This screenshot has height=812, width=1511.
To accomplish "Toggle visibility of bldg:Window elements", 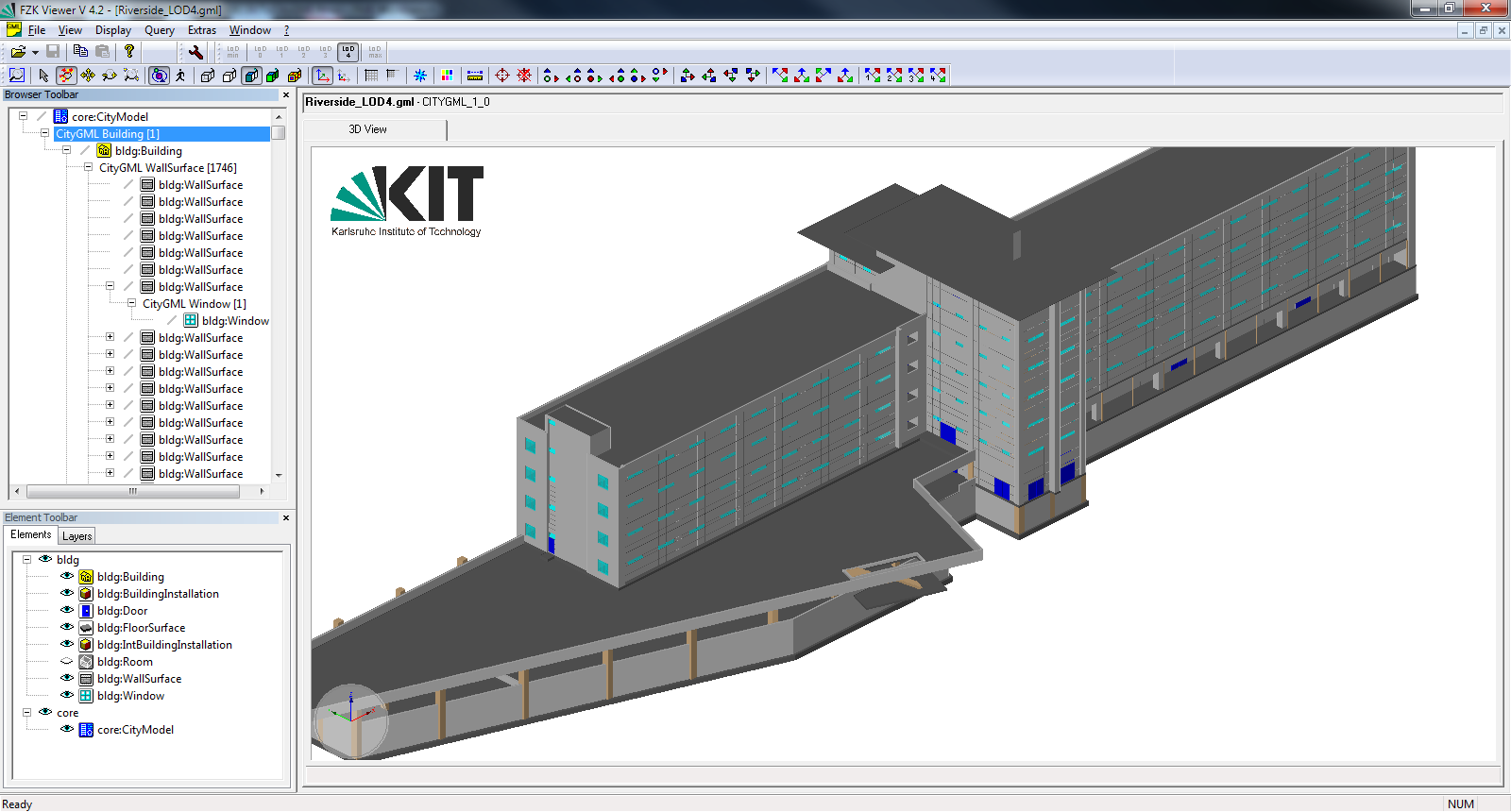I will (x=67, y=695).
